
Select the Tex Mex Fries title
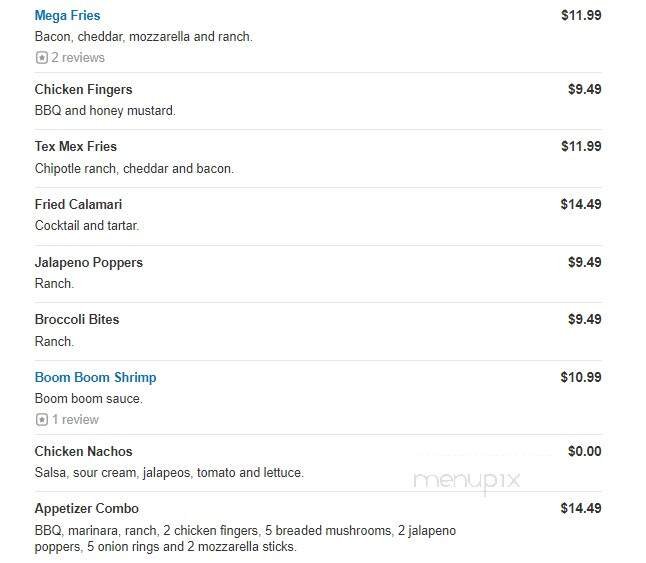[x=75, y=147]
